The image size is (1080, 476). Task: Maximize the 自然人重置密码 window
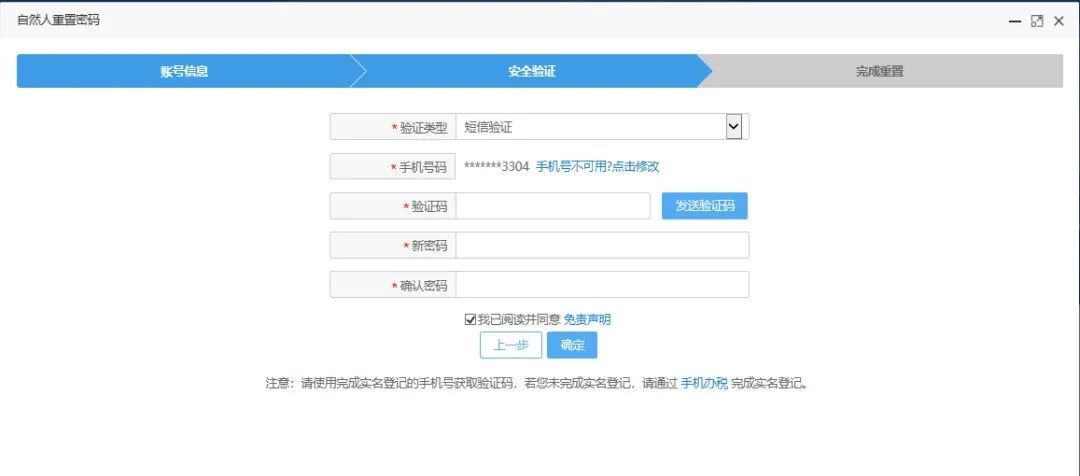point(1037,21)
